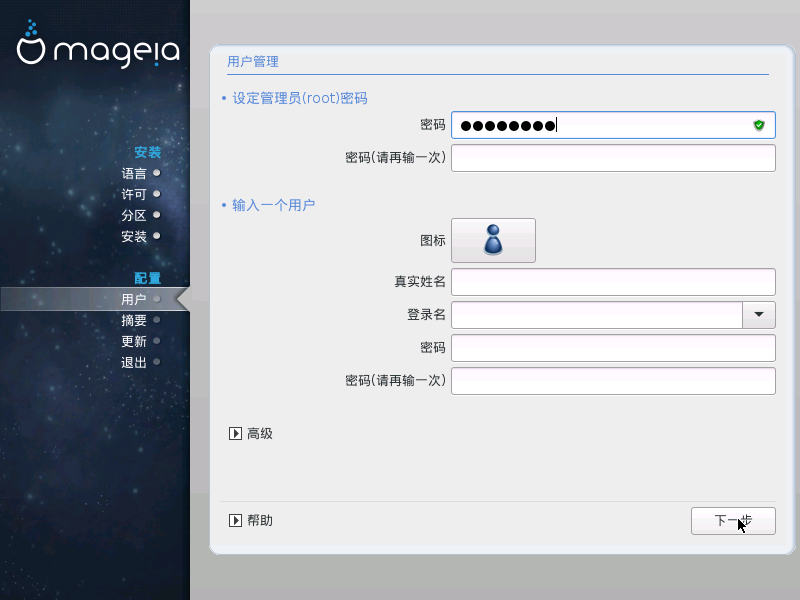Click the 登录名 text input
This screenshot has height=600, width=800.
click(596, 315)
